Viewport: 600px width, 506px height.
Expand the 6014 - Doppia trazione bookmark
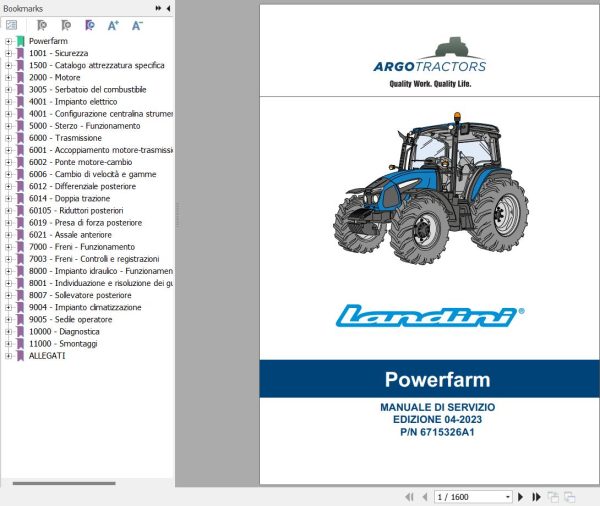pyautogui.click(x=8, y=198)
